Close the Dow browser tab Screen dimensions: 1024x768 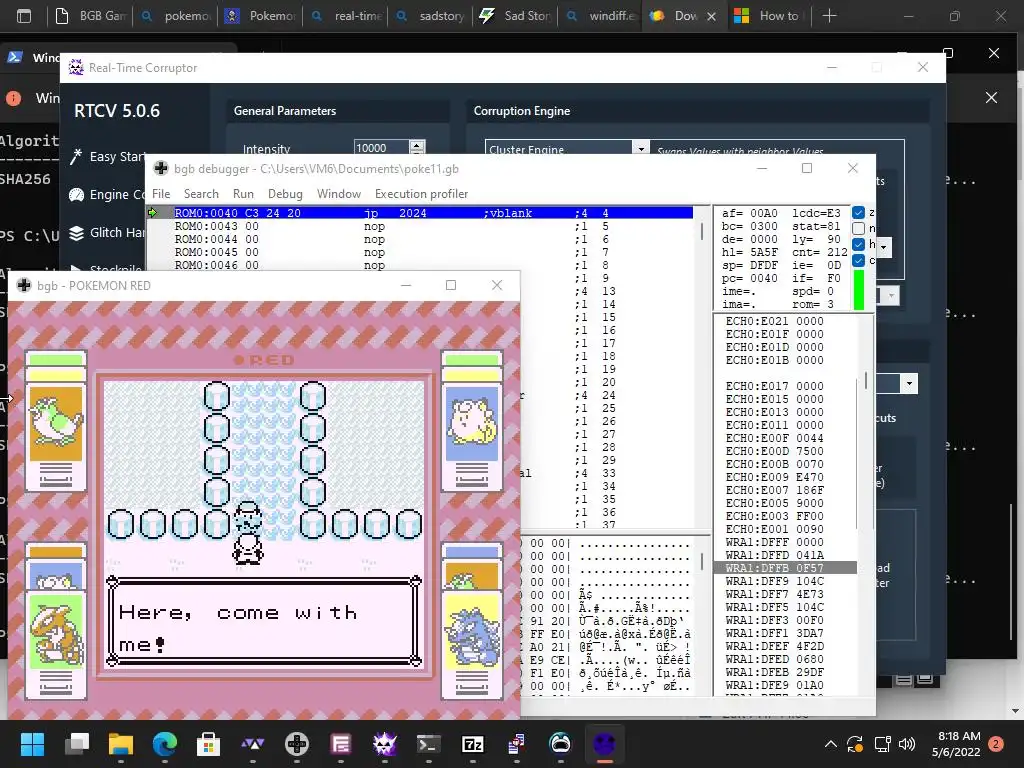(x=712, y=16)
